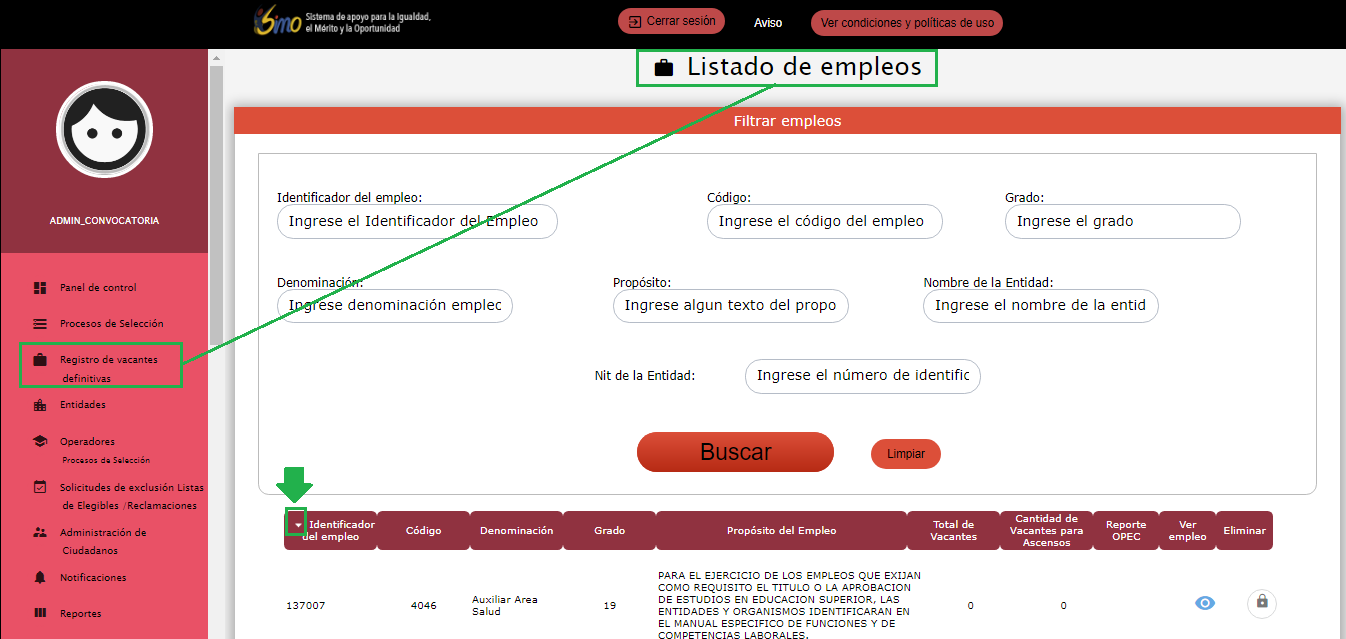
Task: Click the lock icon for employment 137007
Action: click(x=1261, y=602)
